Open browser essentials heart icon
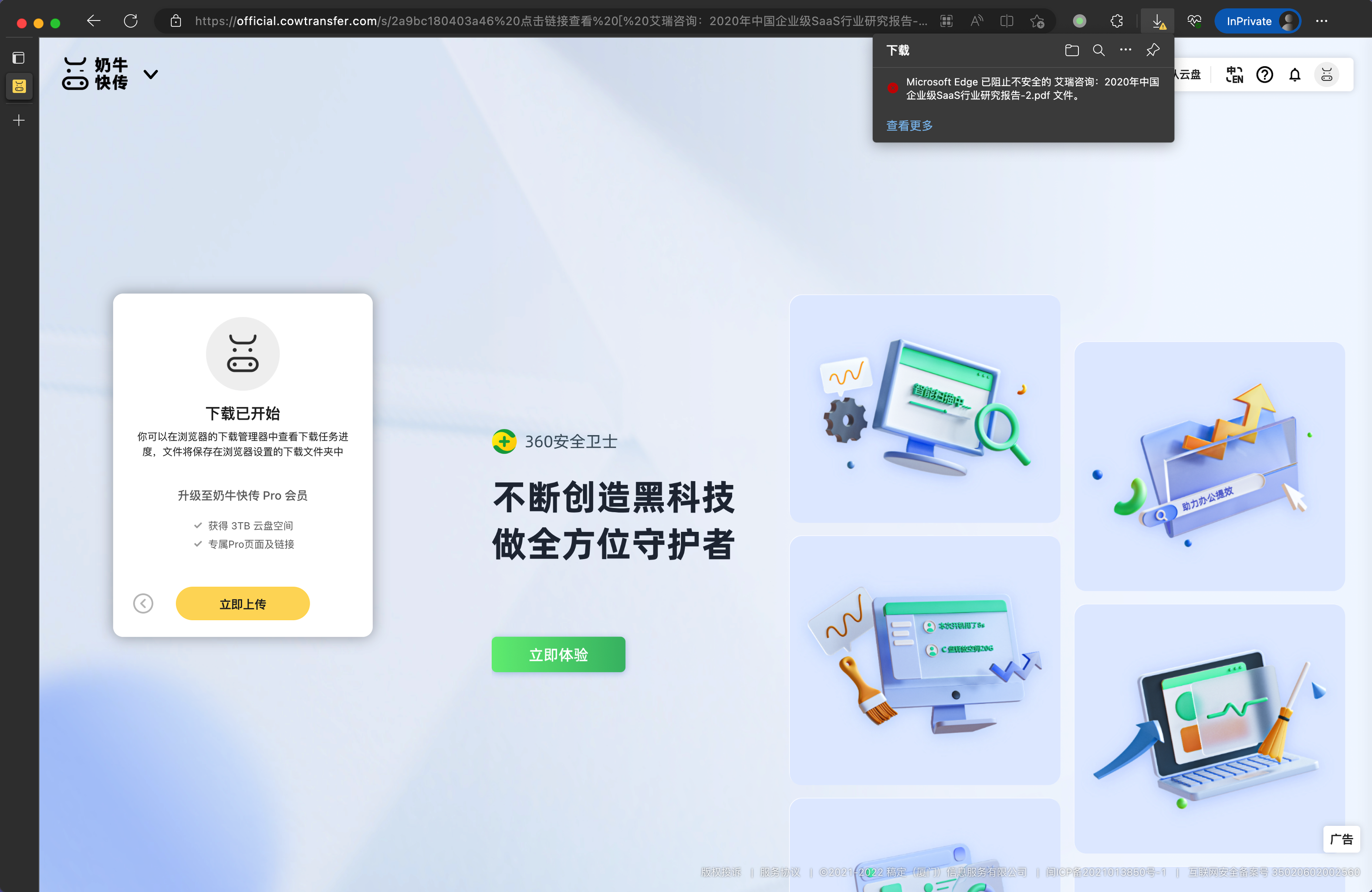The width and height of the screenshot is (1372, 892). (x=1194, y=21)
